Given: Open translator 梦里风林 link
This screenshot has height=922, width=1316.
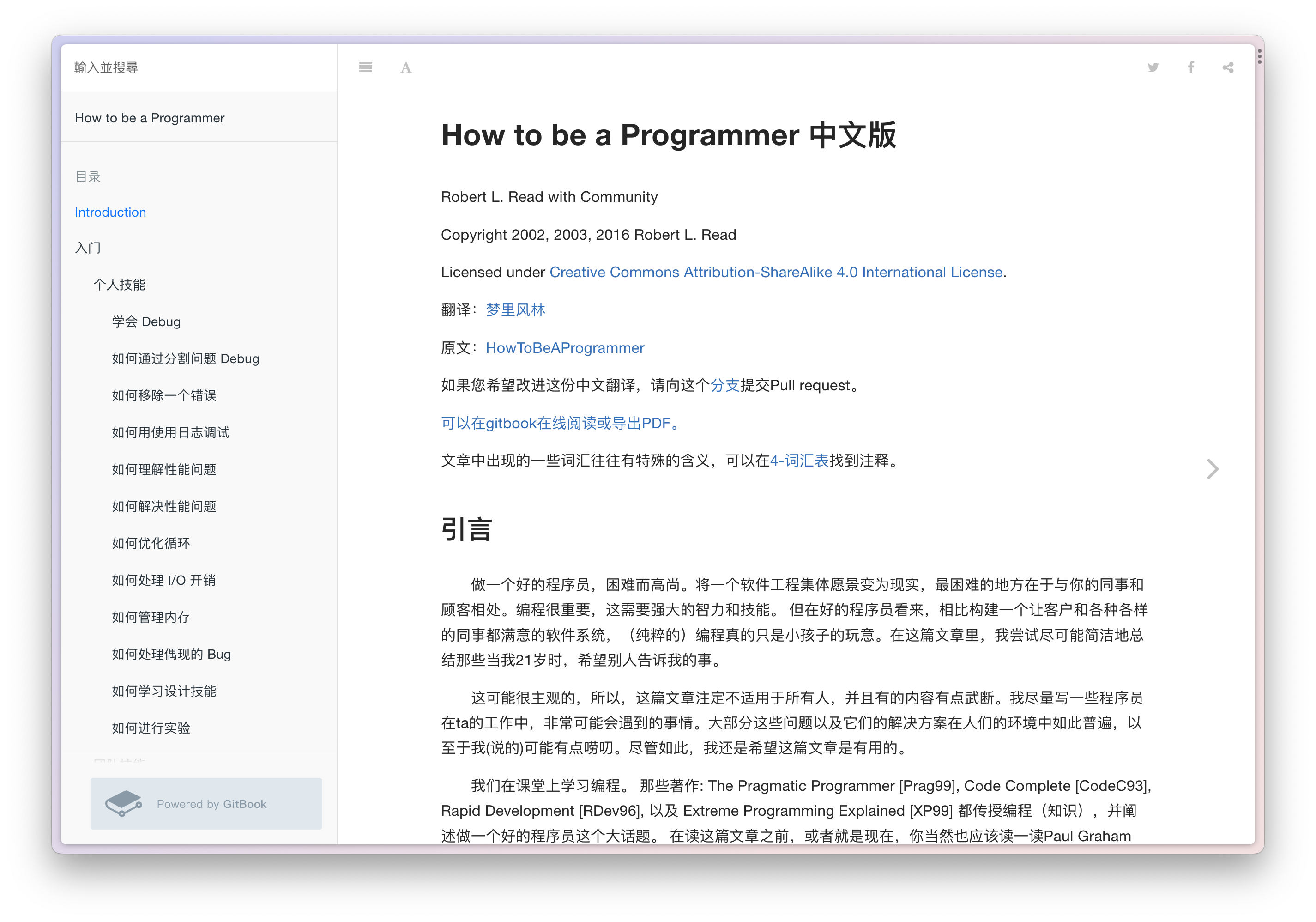Looking at the screenshot, I should tap(515, 310).
